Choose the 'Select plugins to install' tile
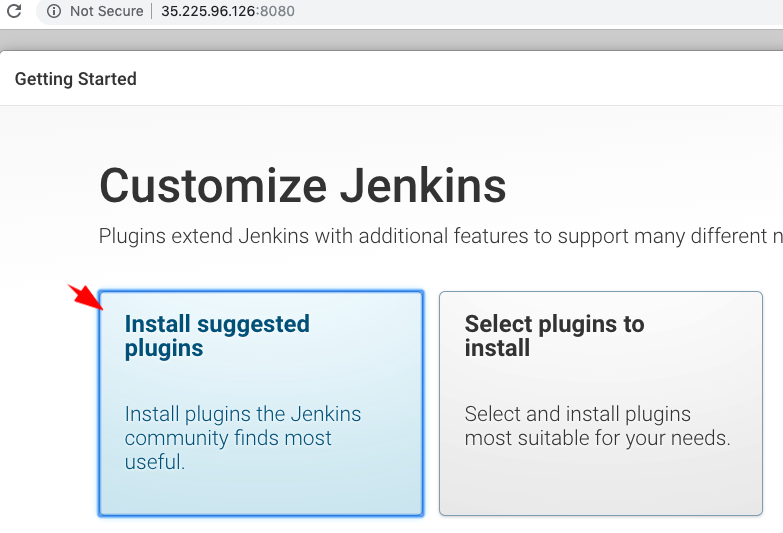This screenshot has height=533, width=783. coord(600,403)
